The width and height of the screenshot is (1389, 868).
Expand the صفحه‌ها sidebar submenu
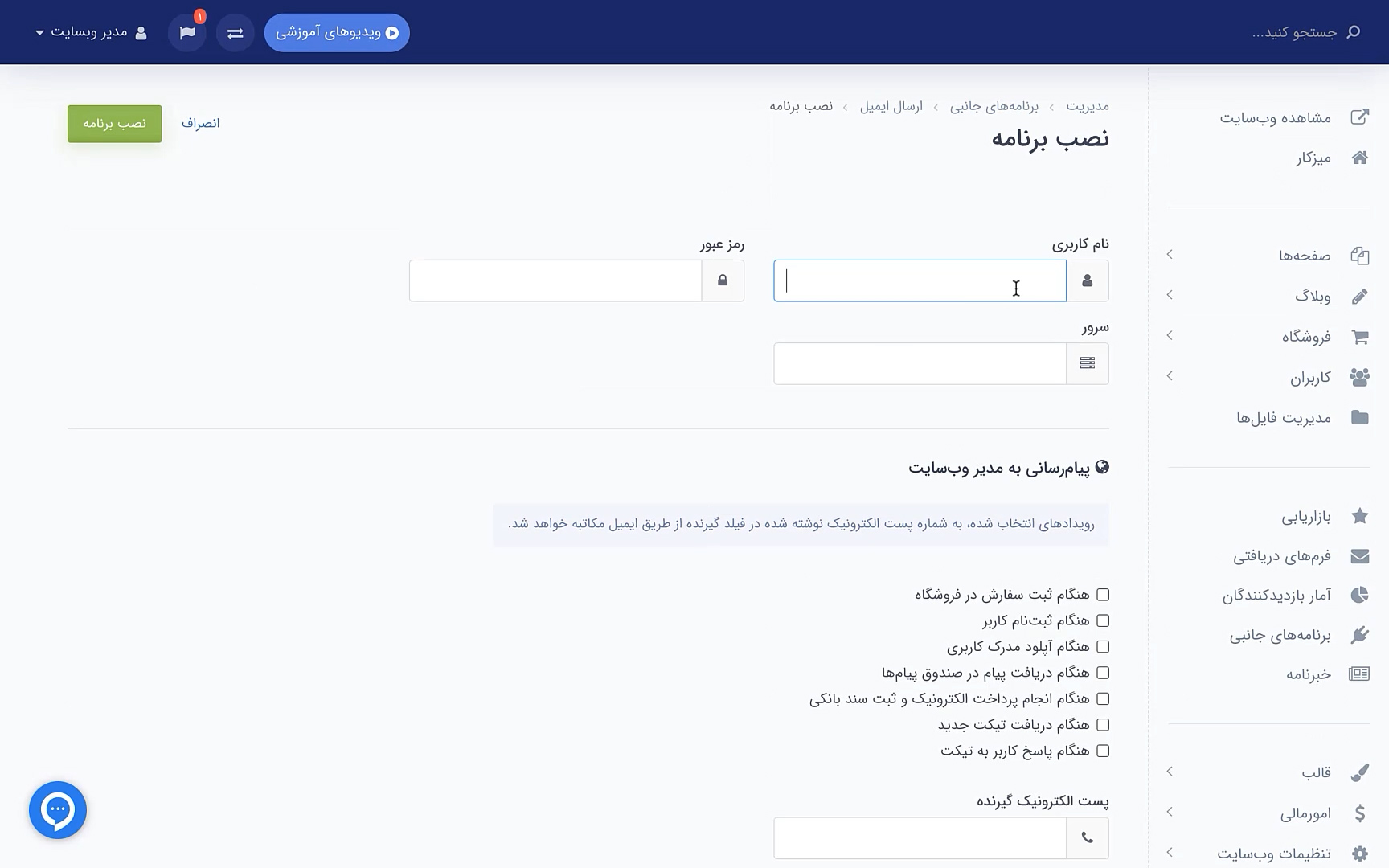1170,255
